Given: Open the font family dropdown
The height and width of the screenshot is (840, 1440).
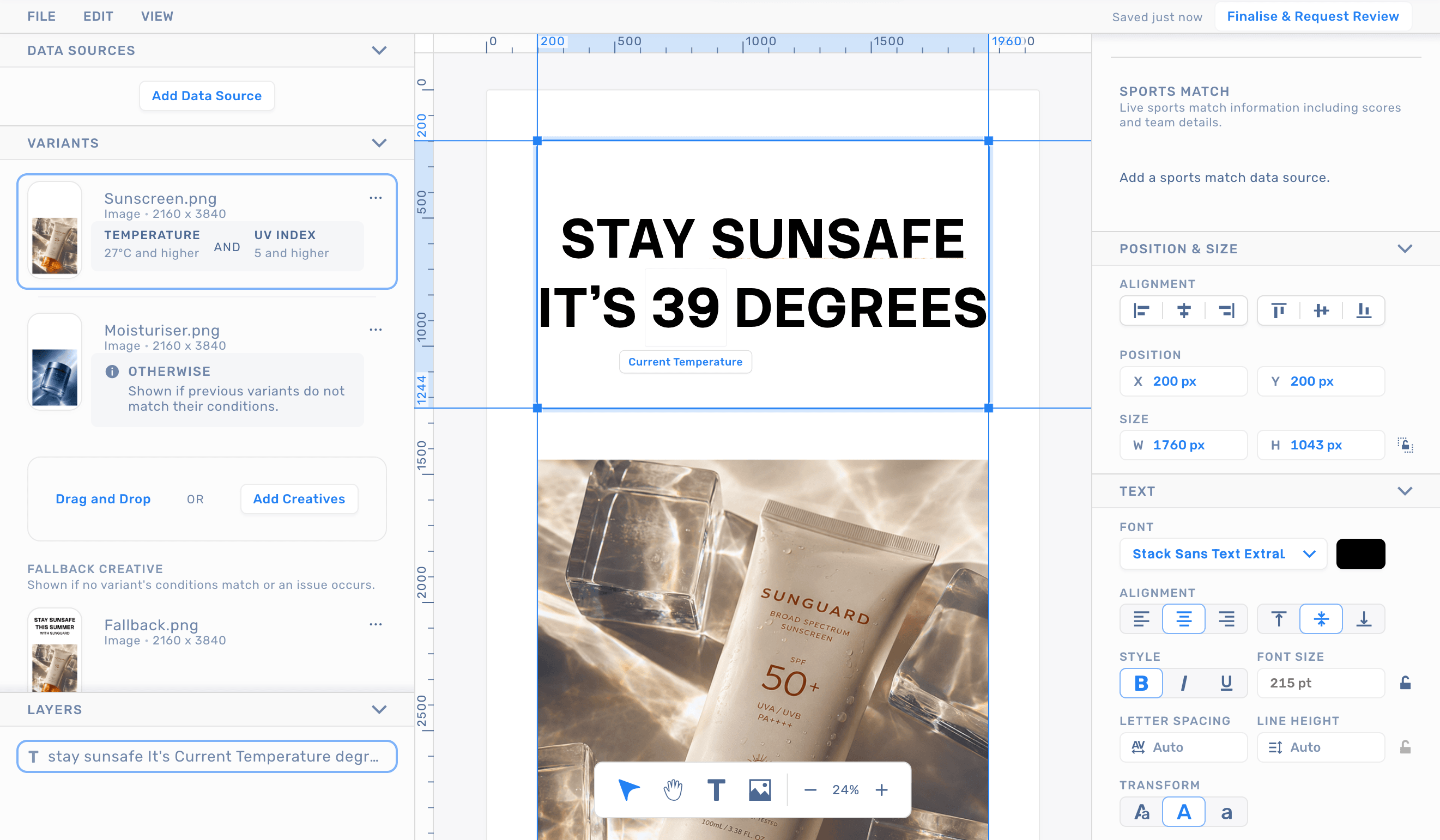Looking at the screenshot, I should [1224, 554].
